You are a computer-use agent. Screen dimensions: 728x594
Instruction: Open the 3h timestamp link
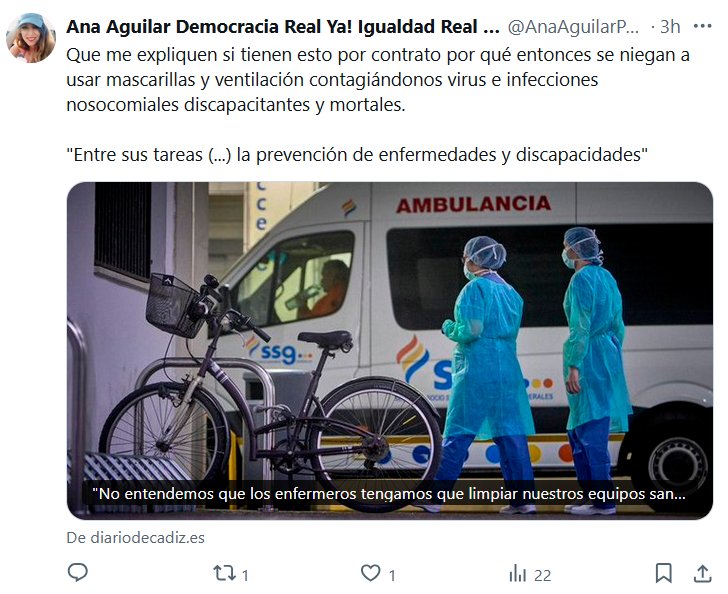[x=670, y=27]
